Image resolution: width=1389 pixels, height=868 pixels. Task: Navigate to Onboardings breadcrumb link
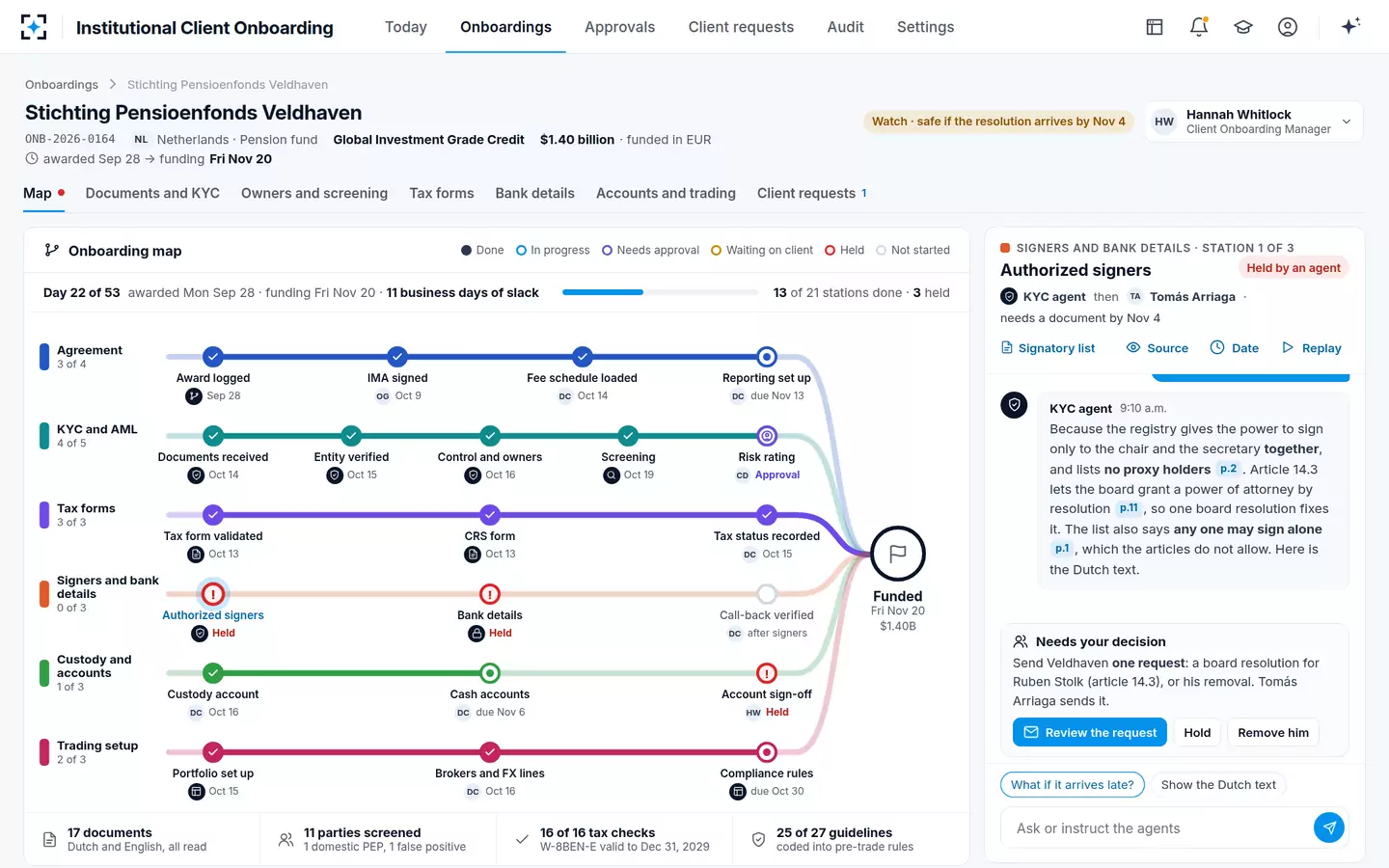62,85
